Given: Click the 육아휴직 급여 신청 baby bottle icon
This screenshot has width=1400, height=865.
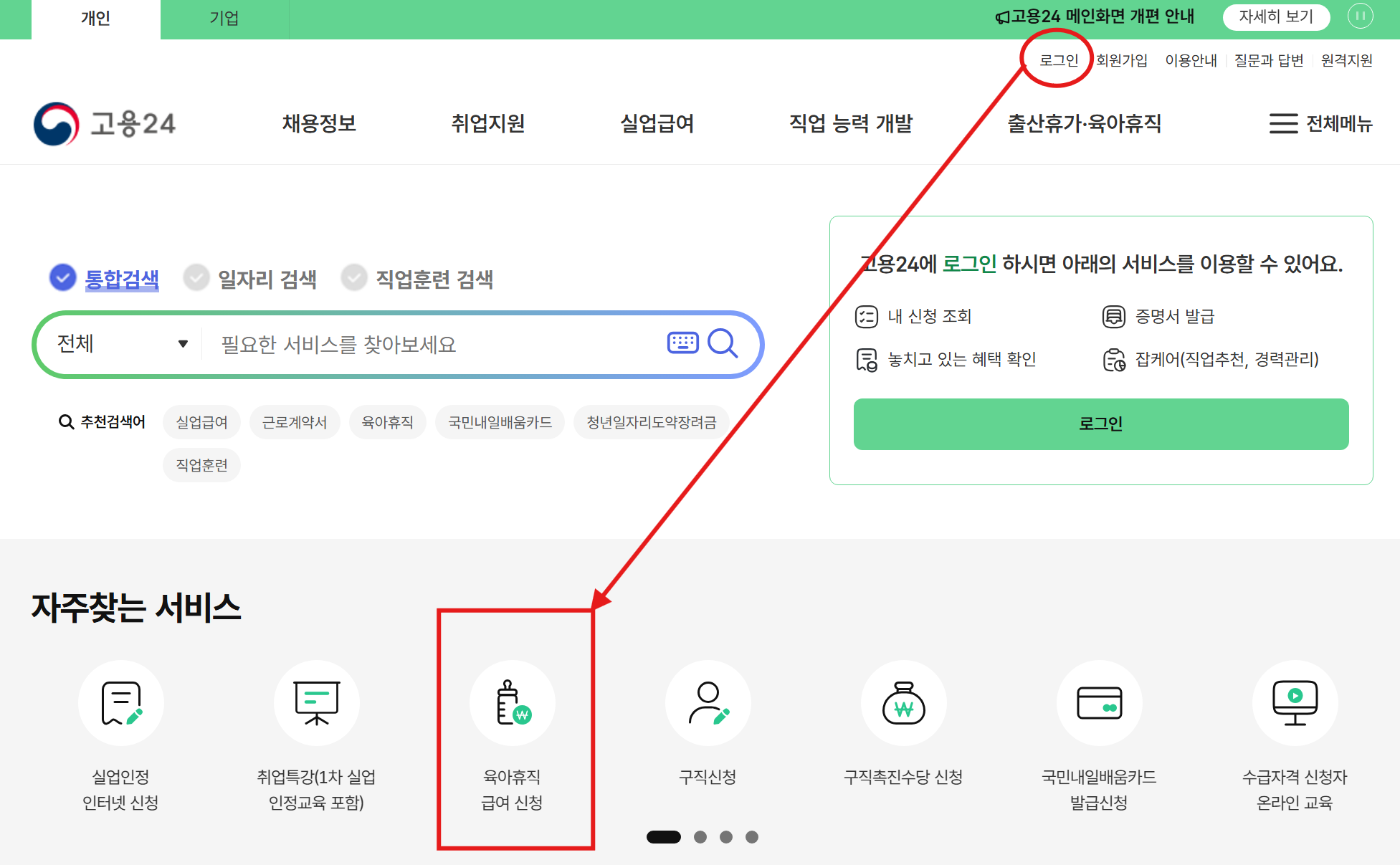Looking at the screenshot, I should click(513, 703).
